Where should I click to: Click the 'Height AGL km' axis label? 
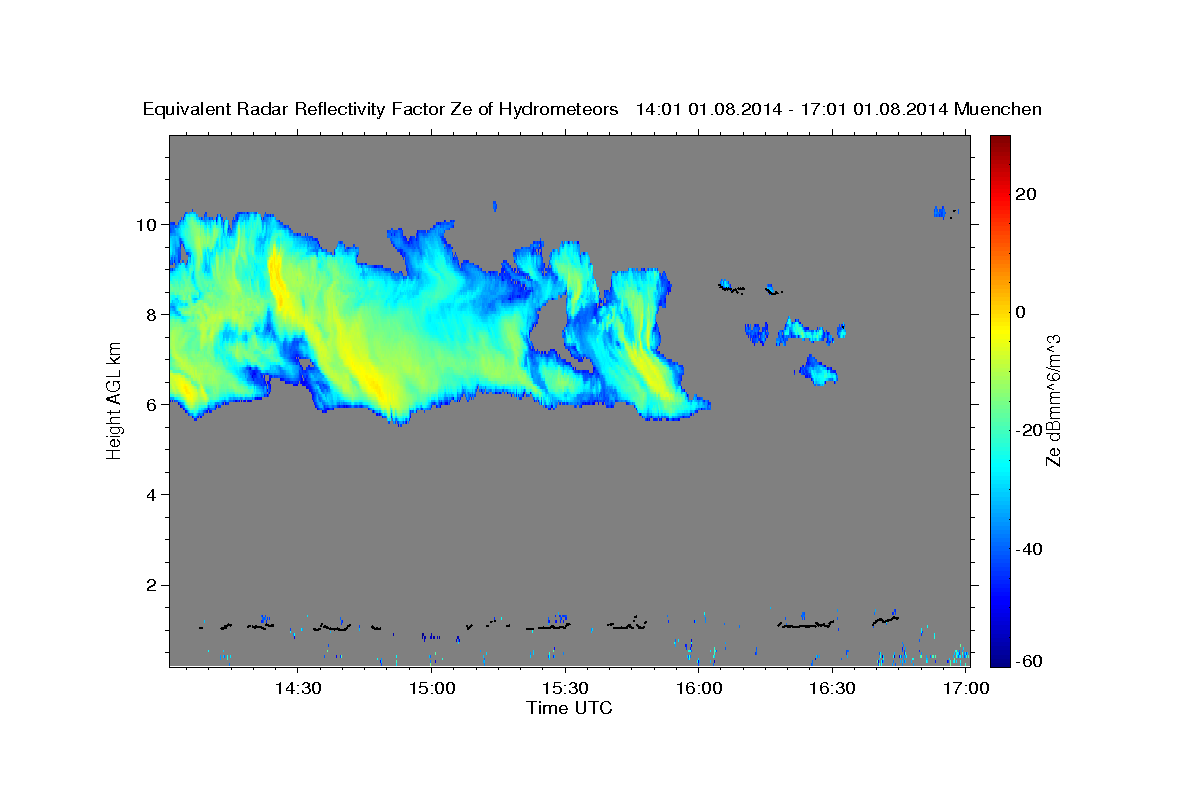coord(114,401)
